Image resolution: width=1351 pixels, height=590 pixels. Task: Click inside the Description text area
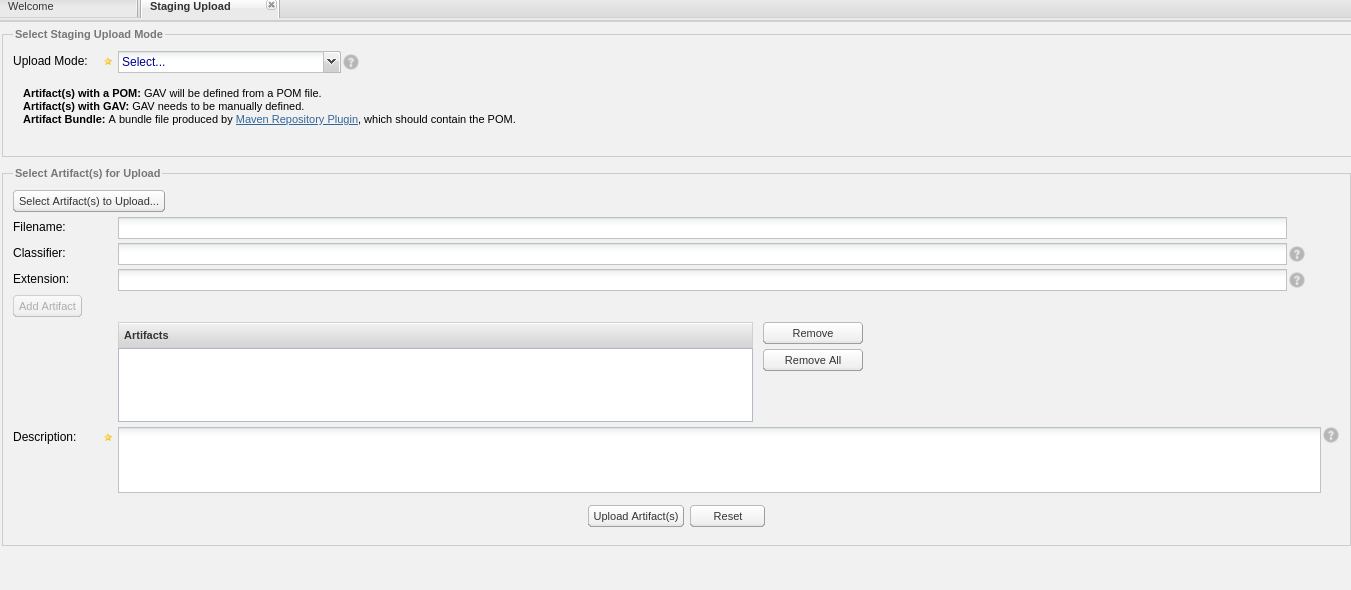pyautogui.click(x=719, y=460)
